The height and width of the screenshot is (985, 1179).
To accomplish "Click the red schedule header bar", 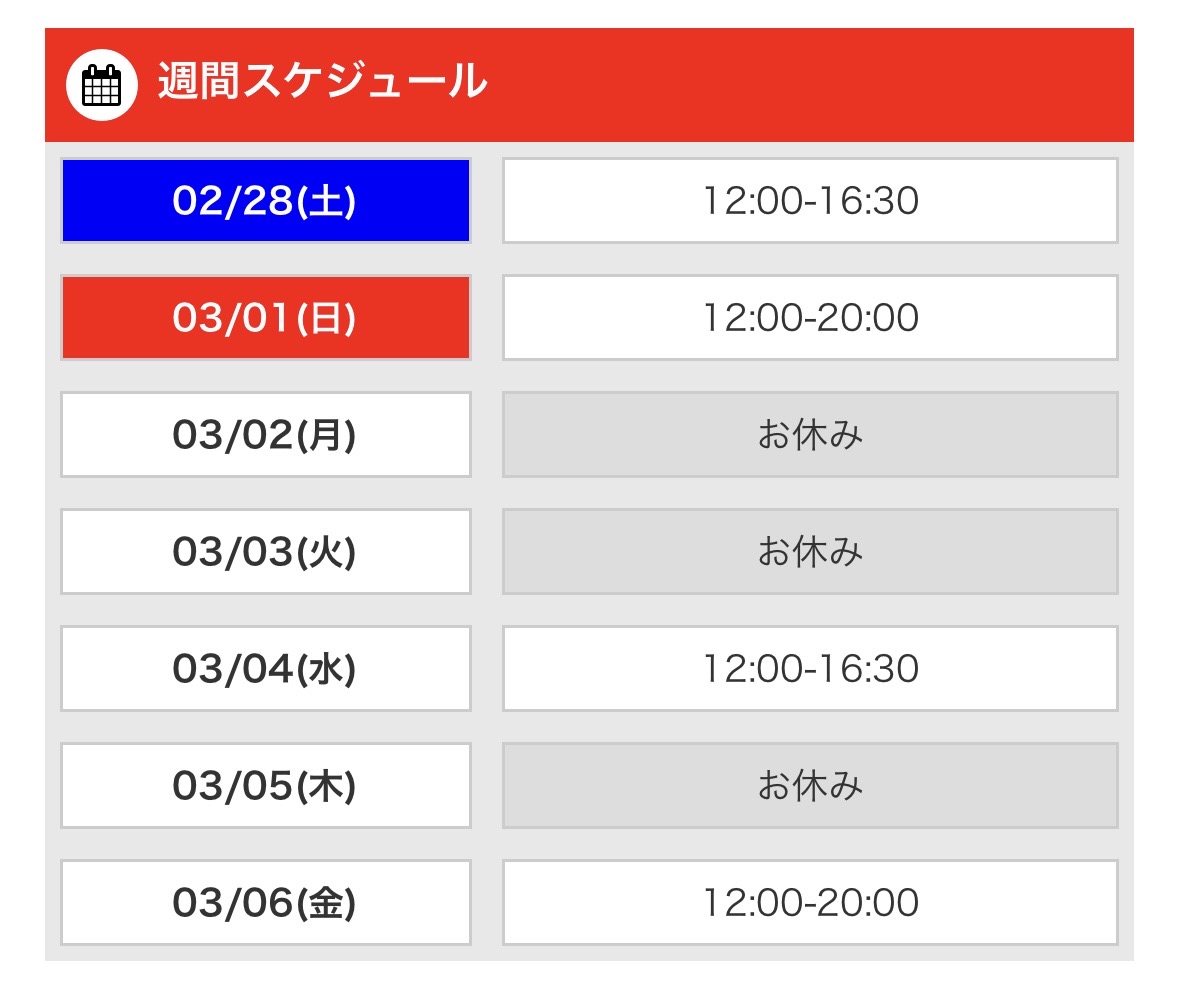I will (x=800, y=85).
